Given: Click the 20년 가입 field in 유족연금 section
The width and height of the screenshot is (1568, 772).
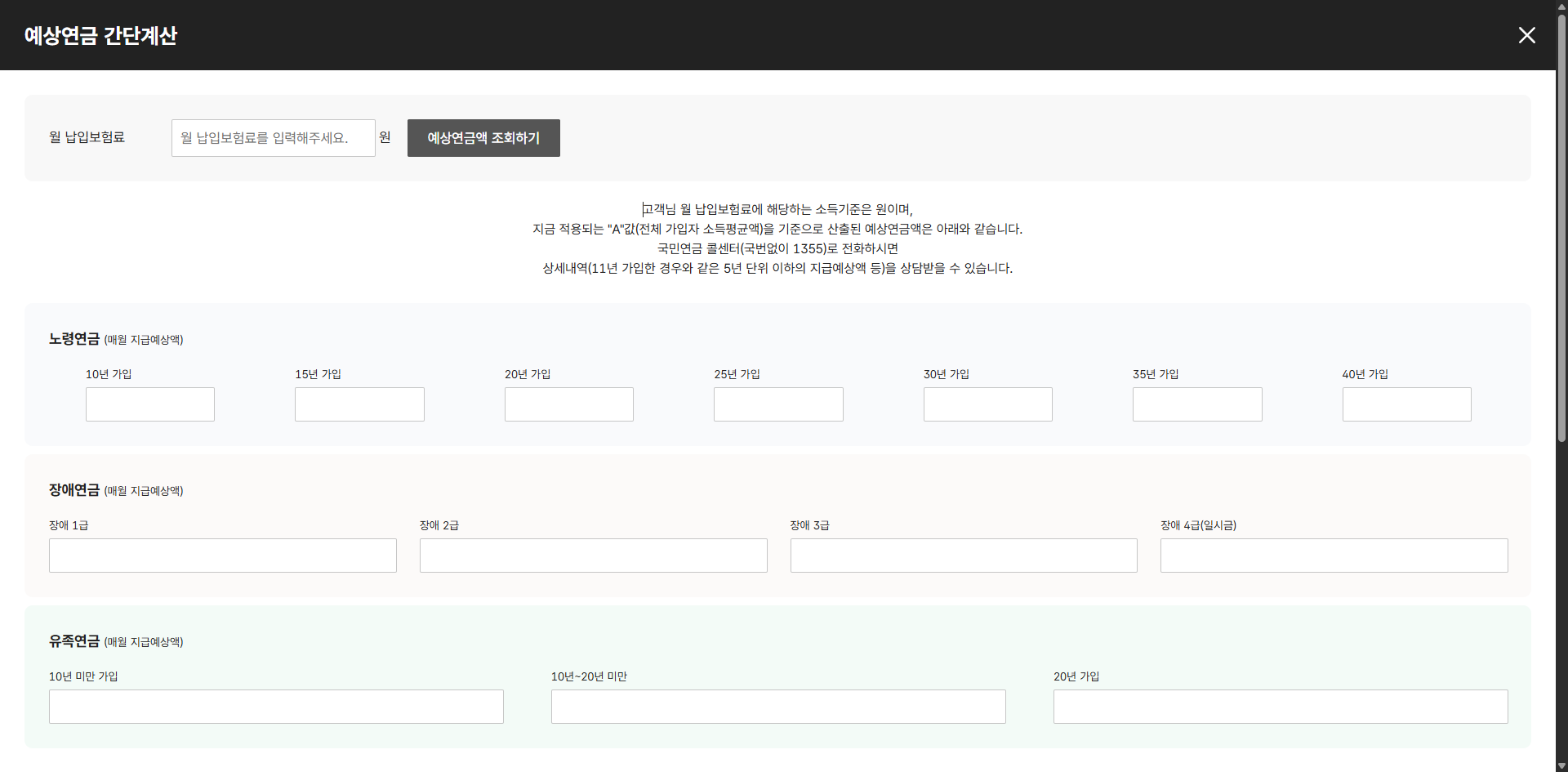Looking at the screenshot, I should pos(1280,706).
